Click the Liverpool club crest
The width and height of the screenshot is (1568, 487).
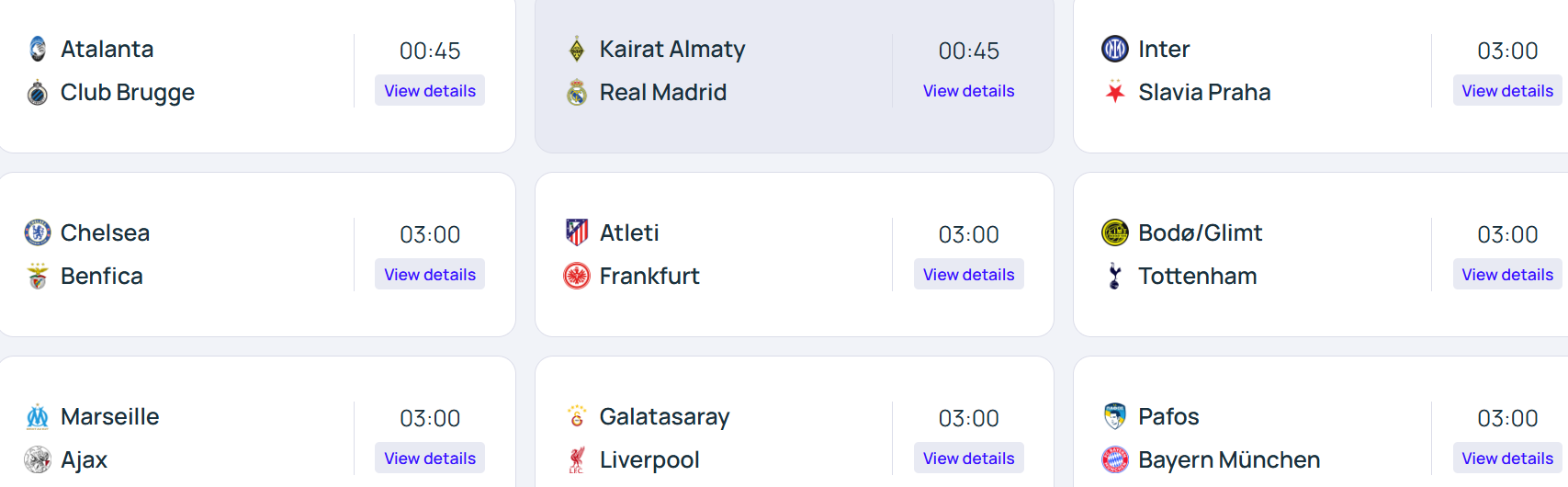pyautogui.click(x=577, y=459)
